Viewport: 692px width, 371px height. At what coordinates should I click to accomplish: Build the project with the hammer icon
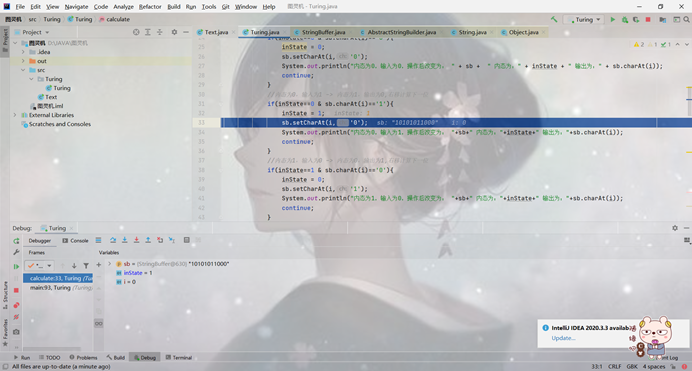pyautogui.click(x=554, y=19)
